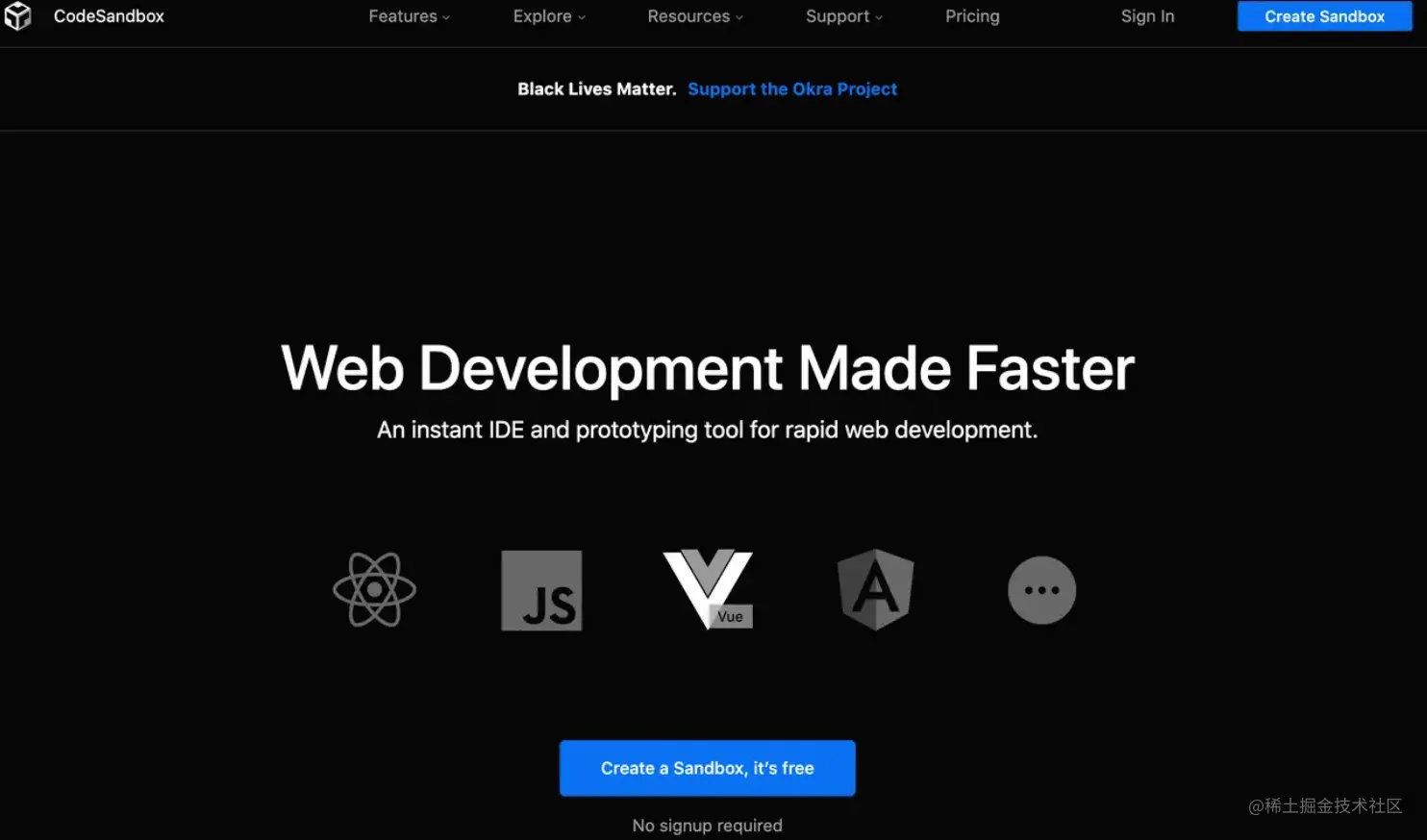Select the React atom icon
This screenshot has width=1427, height=840.
374,589
